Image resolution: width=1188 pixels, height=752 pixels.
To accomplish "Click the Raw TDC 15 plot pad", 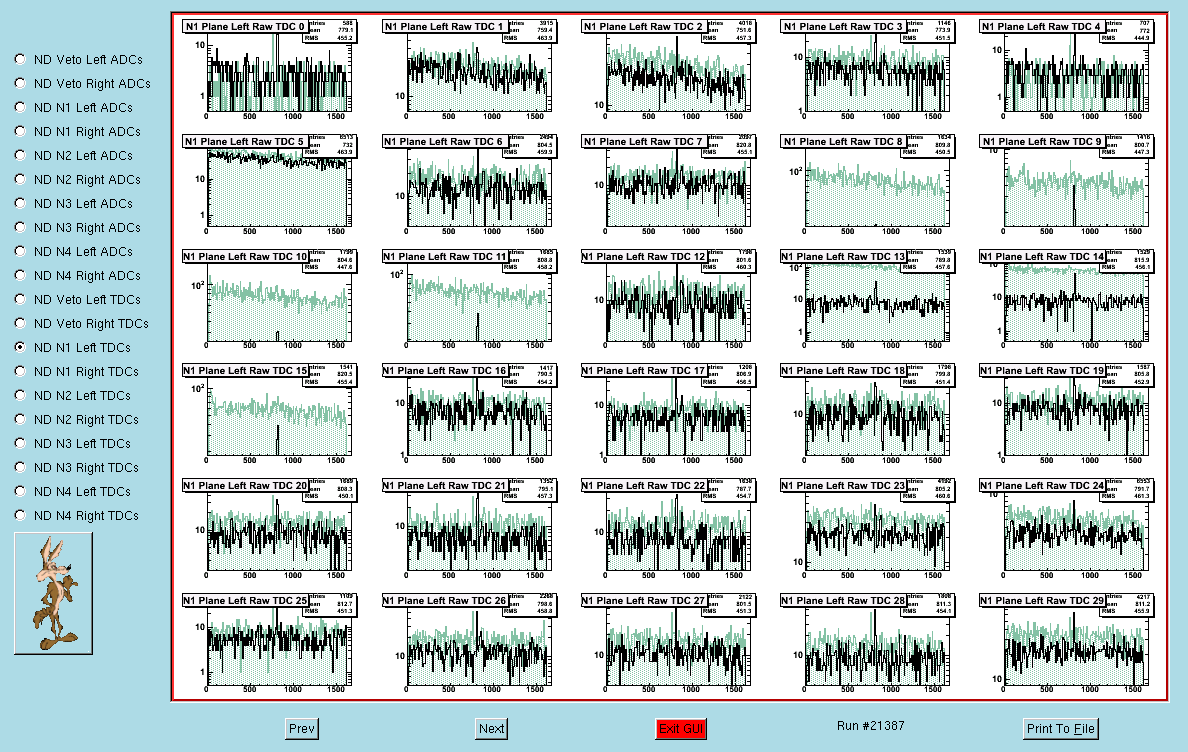I will (x=270, y=414).
